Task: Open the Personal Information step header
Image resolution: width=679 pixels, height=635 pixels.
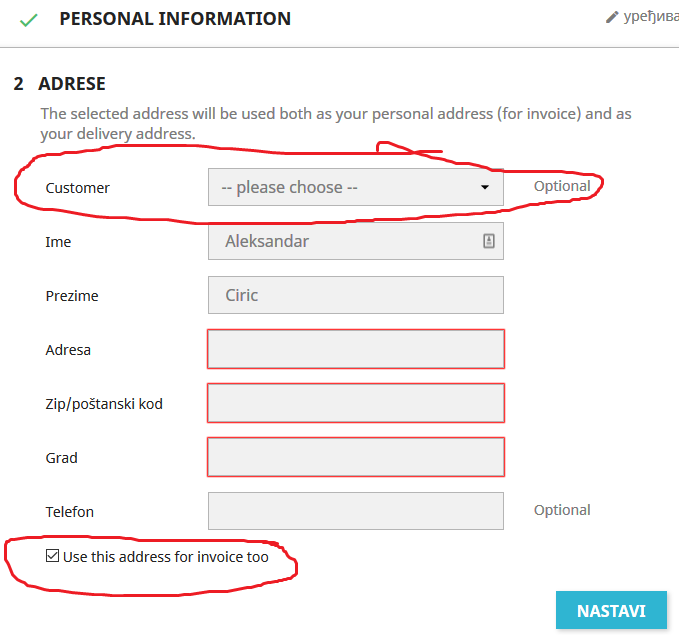Action: point(175,19)
